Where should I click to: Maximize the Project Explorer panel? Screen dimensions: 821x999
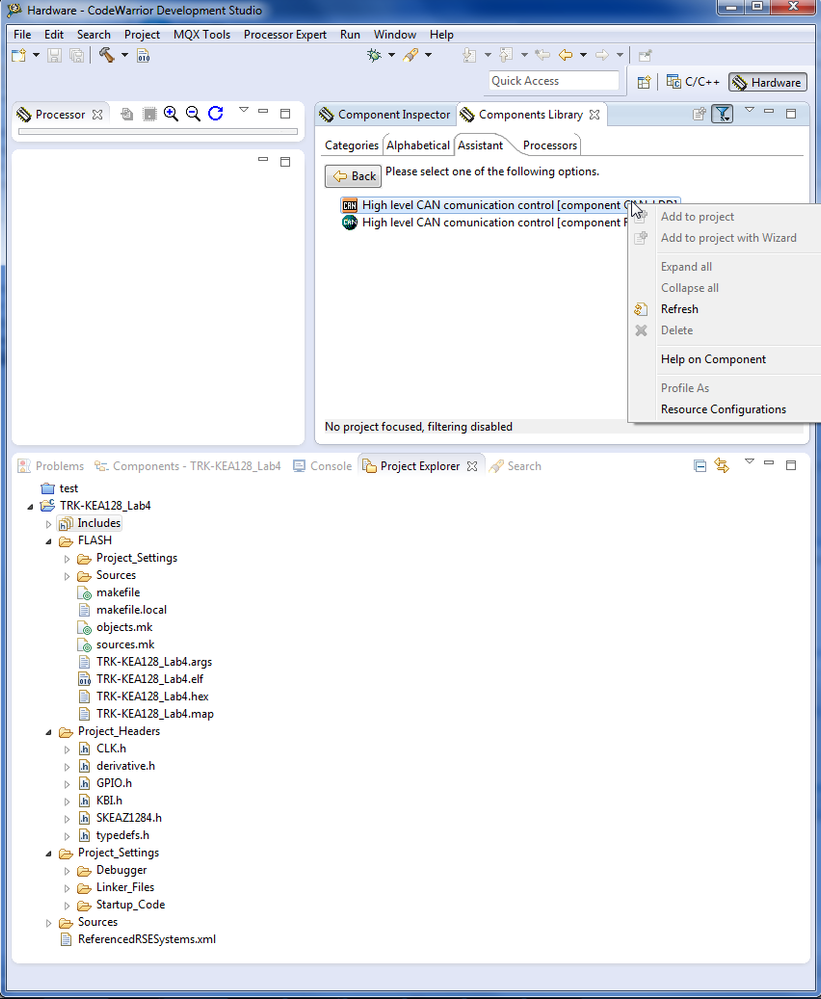point(791,465)
